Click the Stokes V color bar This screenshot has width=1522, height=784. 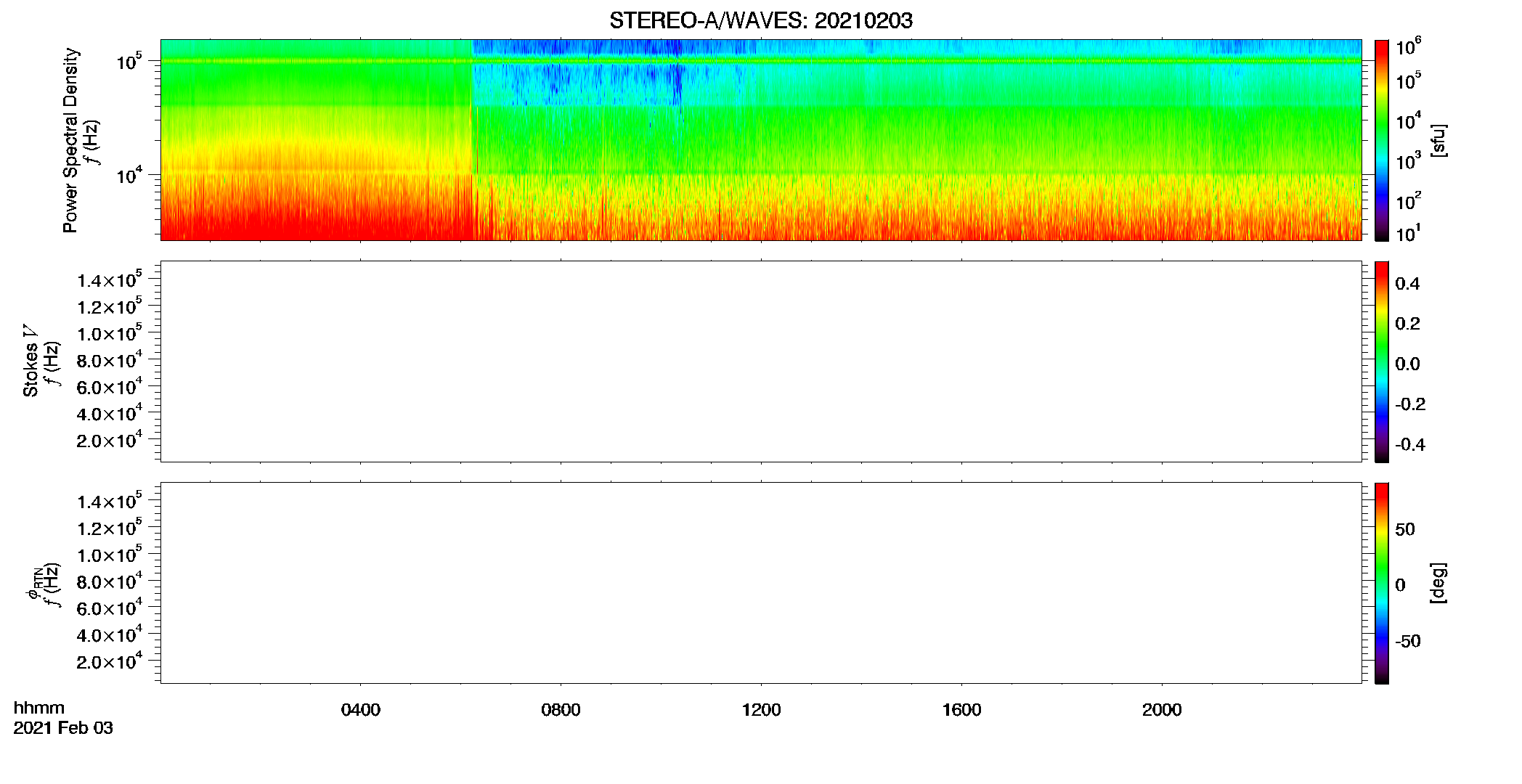pyautogui.click(x=1381, y=362)
